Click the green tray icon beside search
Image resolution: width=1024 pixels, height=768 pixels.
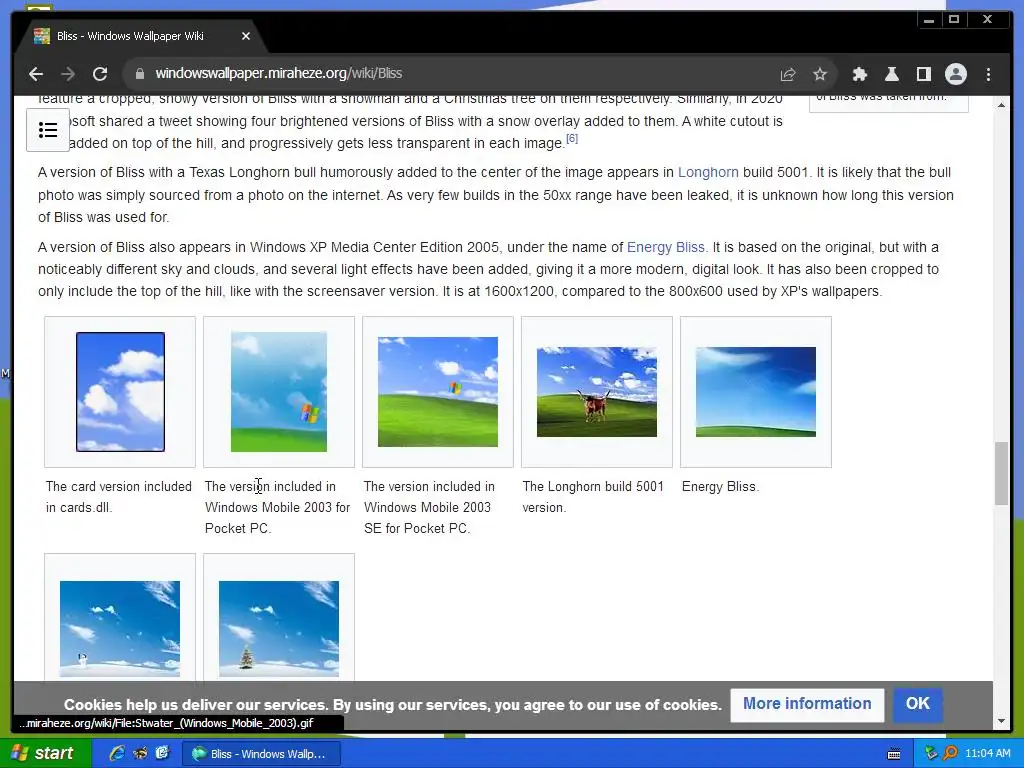click(x=931, y=753)
